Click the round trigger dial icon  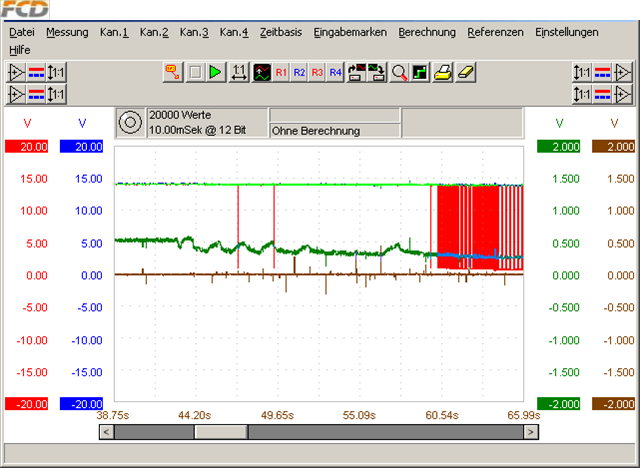[129, 123]
